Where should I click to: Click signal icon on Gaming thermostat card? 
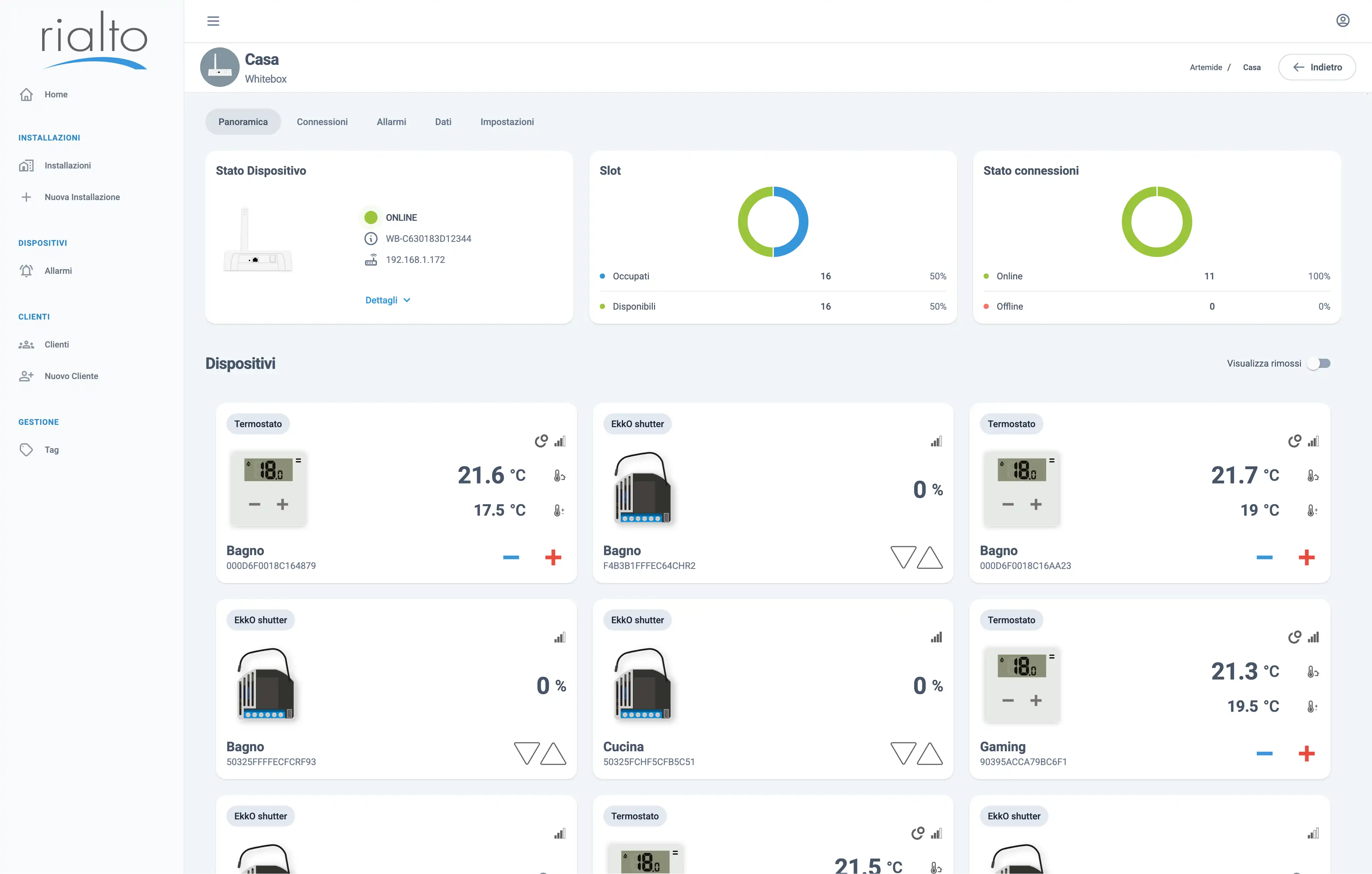click(x=1313, y=637)
